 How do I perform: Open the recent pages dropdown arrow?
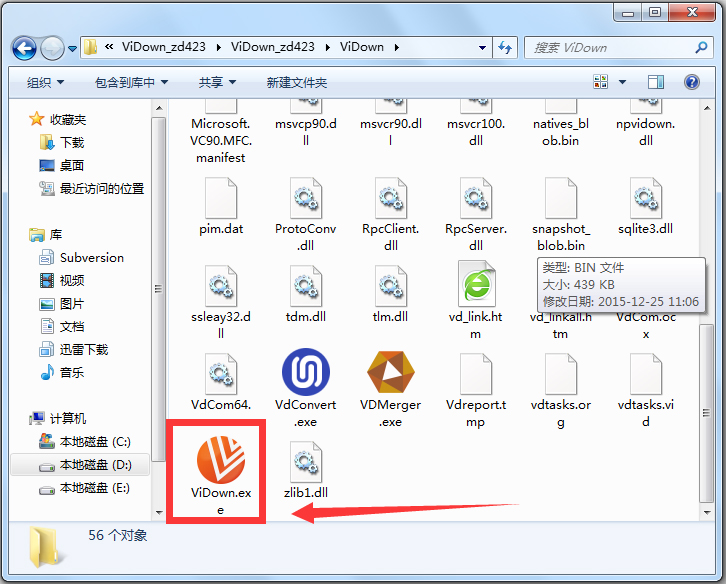(x=72, y=48)
